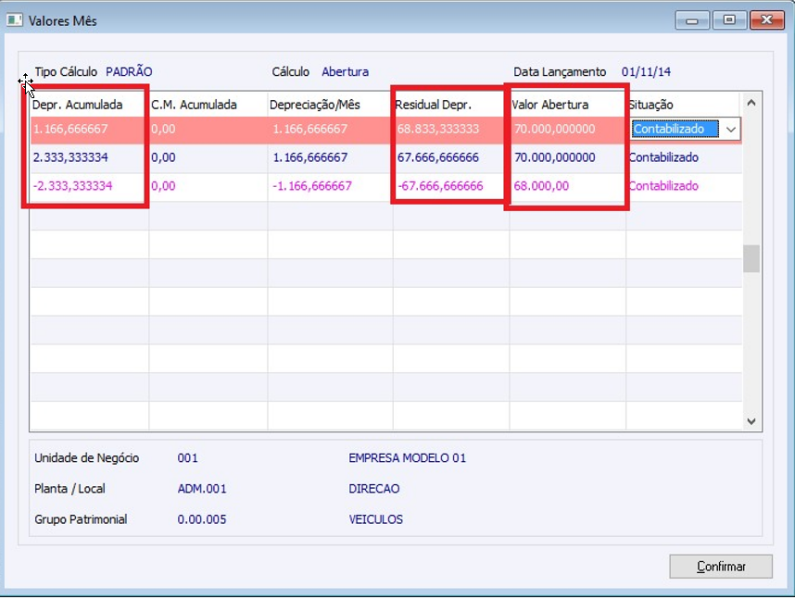Screen dimensions: 795x599
Task: Click the Abertura Cálculo value
Action: 345,72
